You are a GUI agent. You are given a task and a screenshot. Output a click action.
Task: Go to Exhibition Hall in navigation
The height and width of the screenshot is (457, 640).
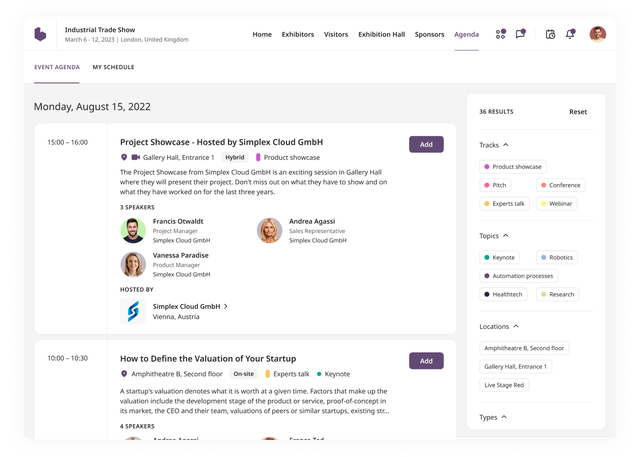(381, 34)
